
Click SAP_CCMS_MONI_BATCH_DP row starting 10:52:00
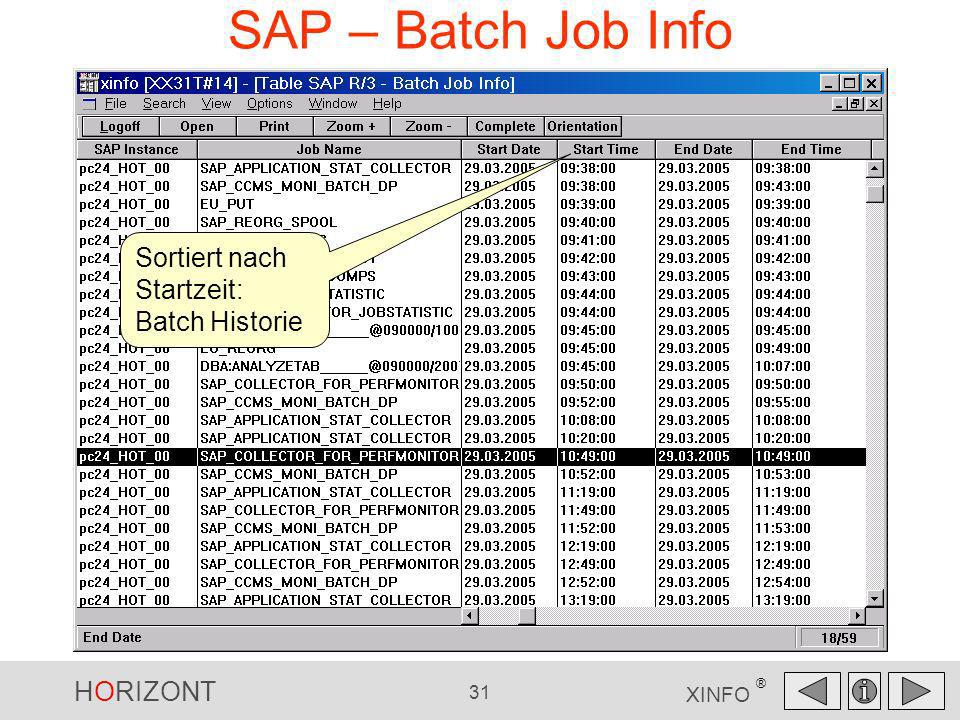[x=471, y=474]
